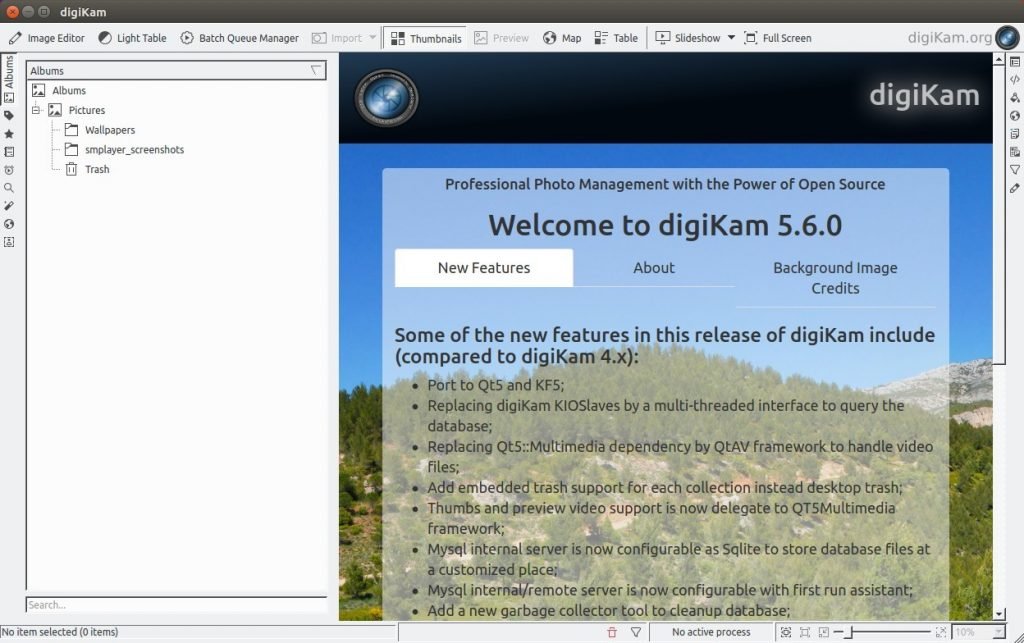1024x643 pixels.
Task: Switch to Table view mode
Action: pos(615,38)
